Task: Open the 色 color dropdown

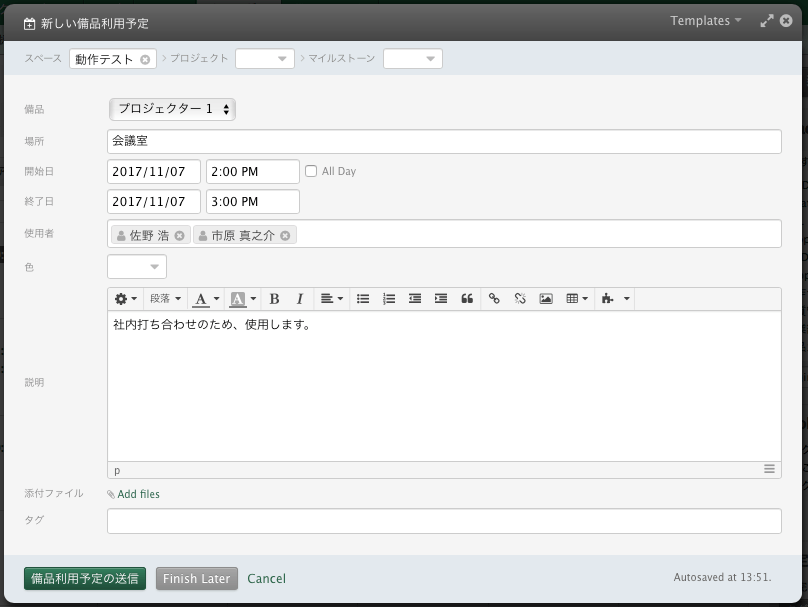Action: [137, 266]
